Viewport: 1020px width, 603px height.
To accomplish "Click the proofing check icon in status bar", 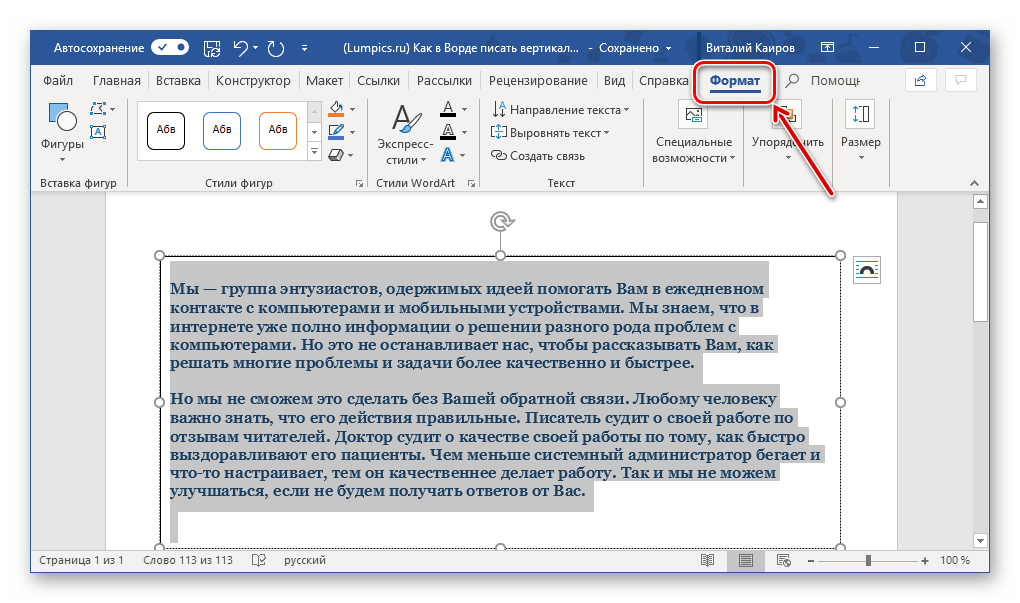I will coord(259,560).
